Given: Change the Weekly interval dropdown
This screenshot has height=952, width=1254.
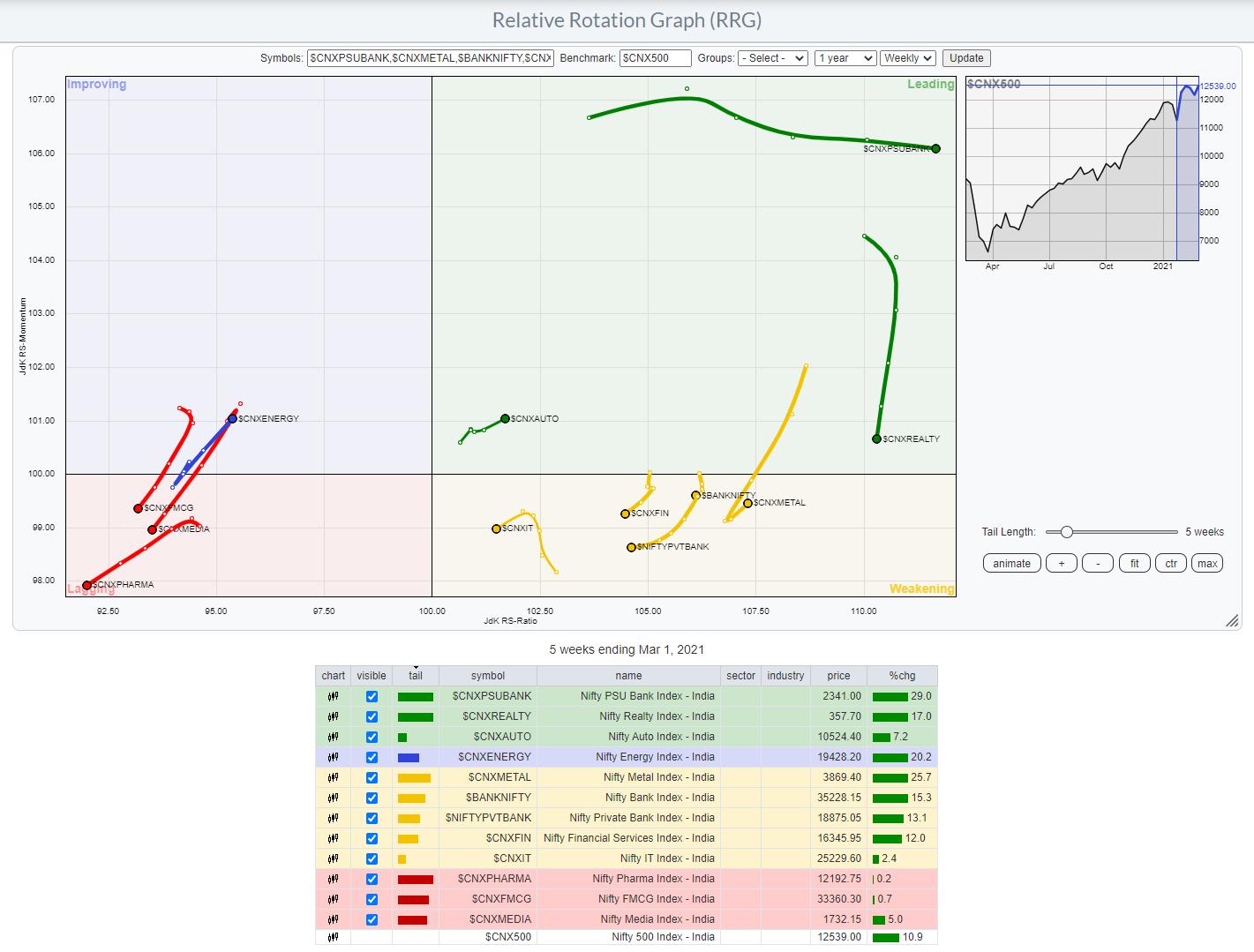Looking at the screenshot, I should 908,58.
